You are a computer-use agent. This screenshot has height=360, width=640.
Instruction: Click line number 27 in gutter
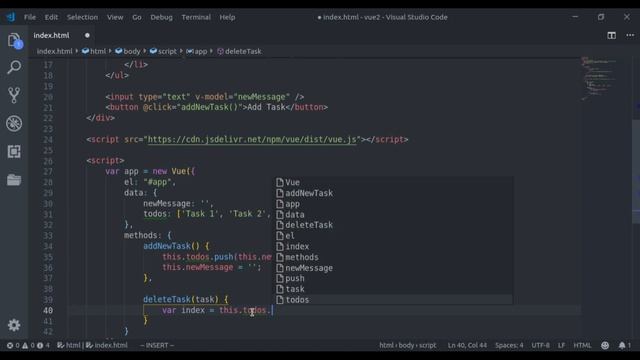pos(48,171)
